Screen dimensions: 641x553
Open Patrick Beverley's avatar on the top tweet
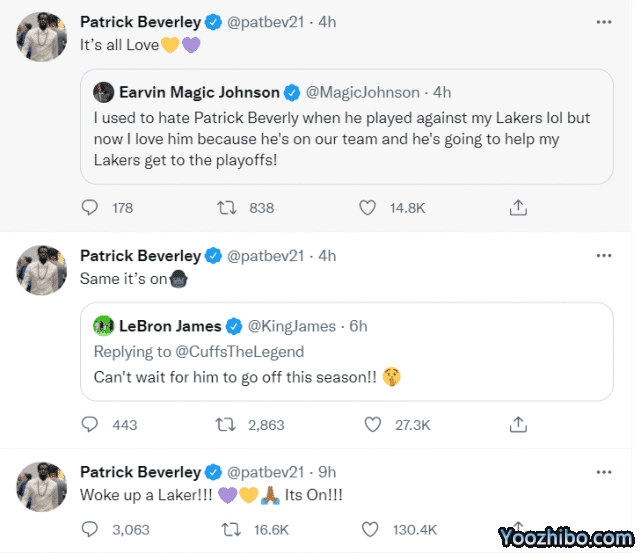coord(42,36)
